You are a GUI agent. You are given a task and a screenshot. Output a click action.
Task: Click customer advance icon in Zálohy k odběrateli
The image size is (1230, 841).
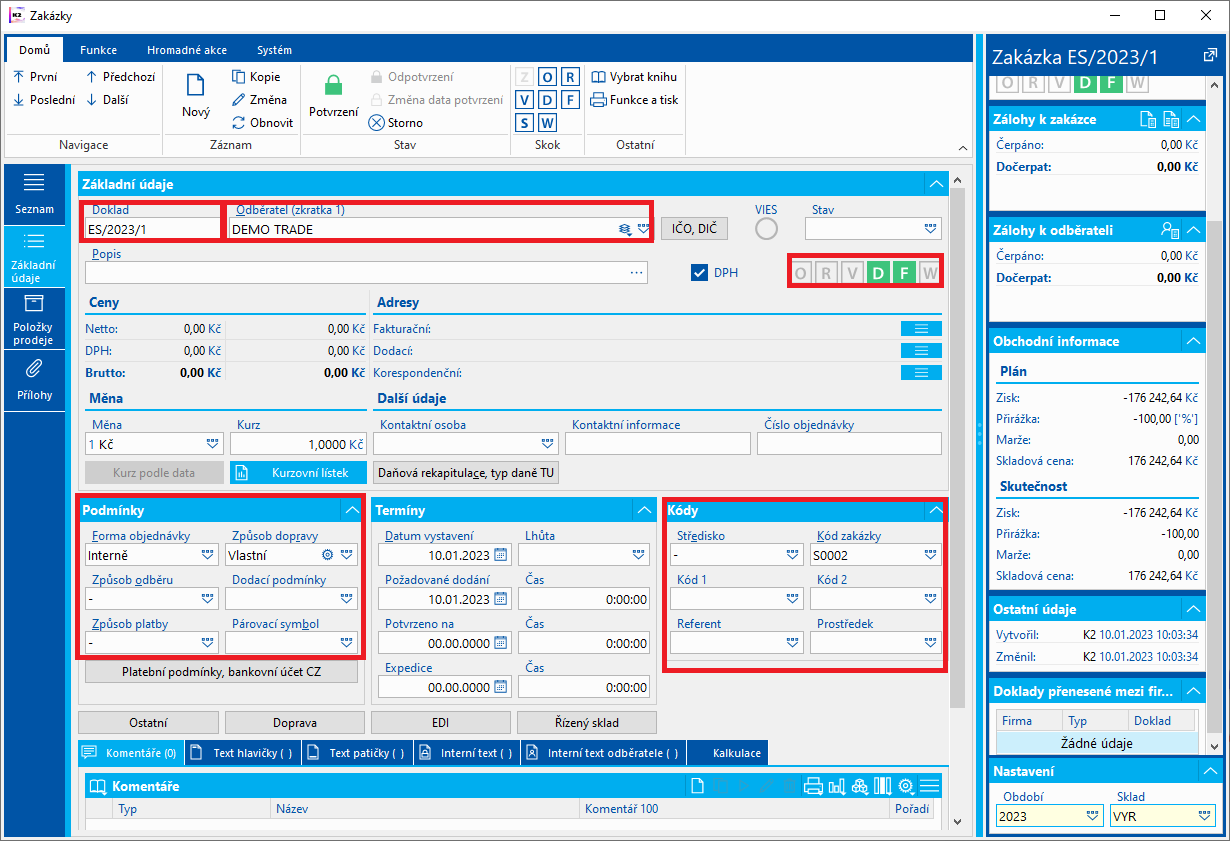(x=1171, y=230)
